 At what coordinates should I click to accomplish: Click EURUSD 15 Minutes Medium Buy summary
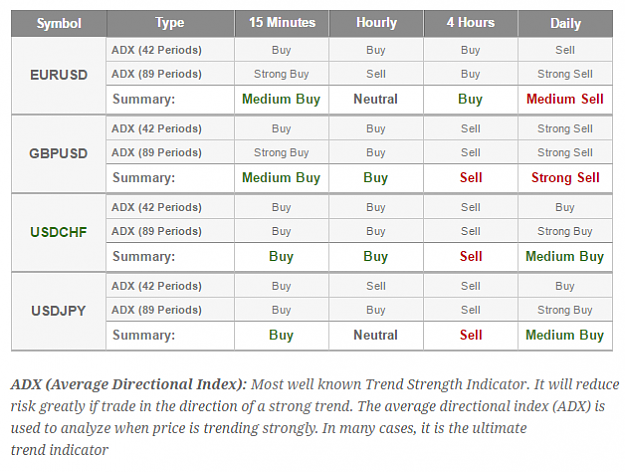[x=281, y=99]
